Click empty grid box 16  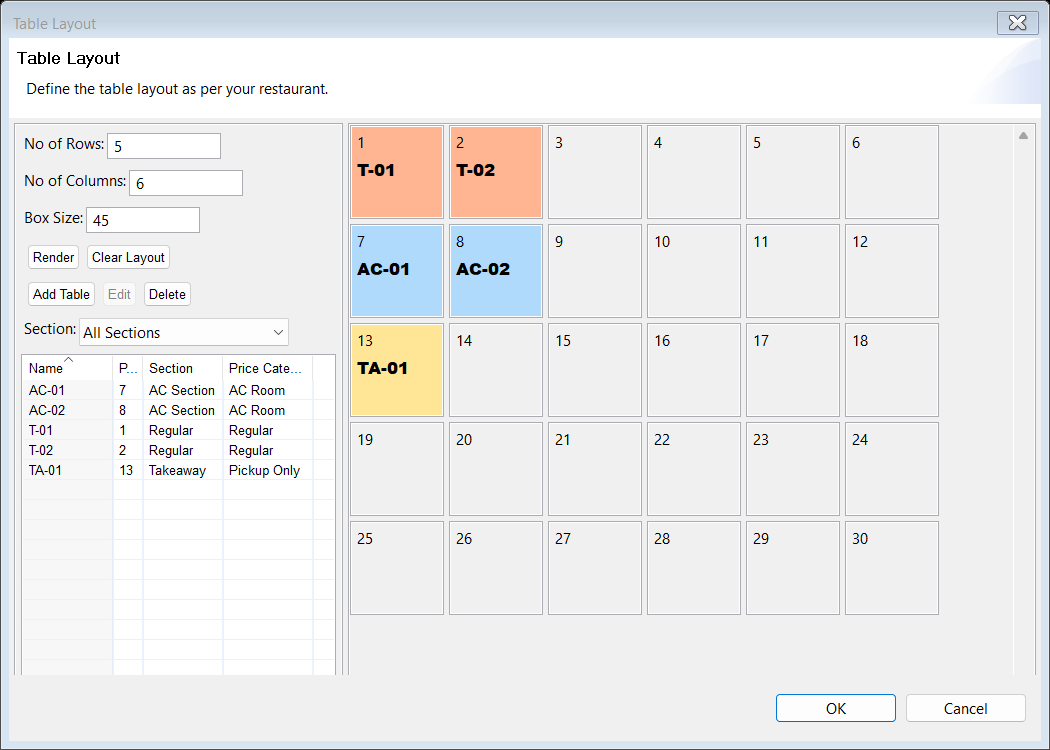pyautogui.click(x=694, y=370)
